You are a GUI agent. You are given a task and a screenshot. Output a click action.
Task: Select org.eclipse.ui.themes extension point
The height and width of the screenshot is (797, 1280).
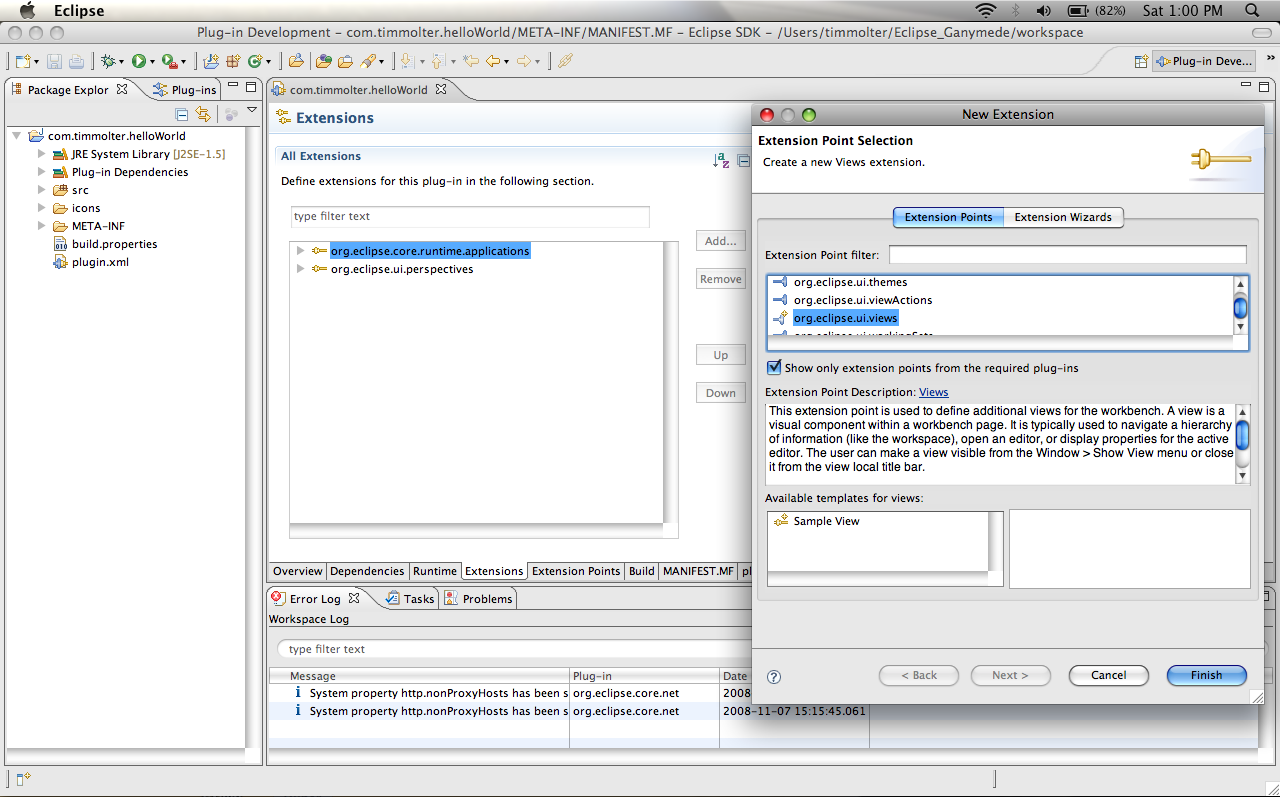click(x=850, y=282)
